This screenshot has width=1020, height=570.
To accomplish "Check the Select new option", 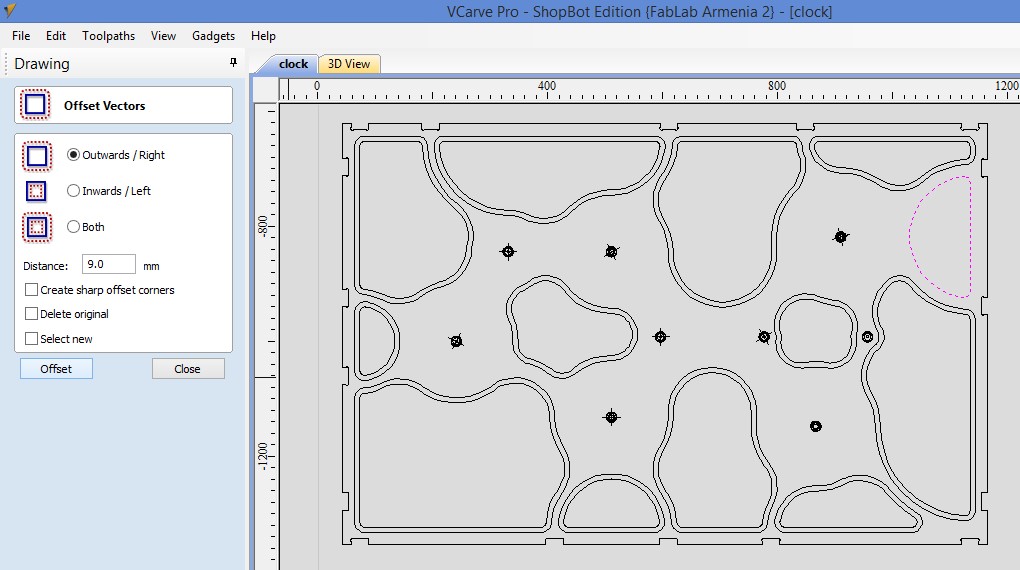I will (x=31, y=338).
